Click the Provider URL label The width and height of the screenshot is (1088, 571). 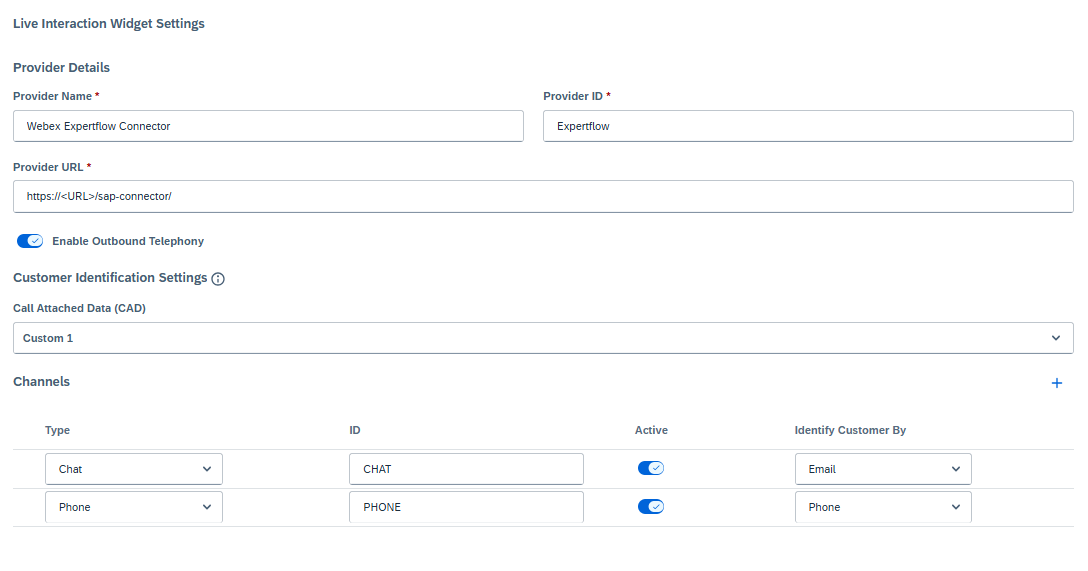[x=48, y=167]
